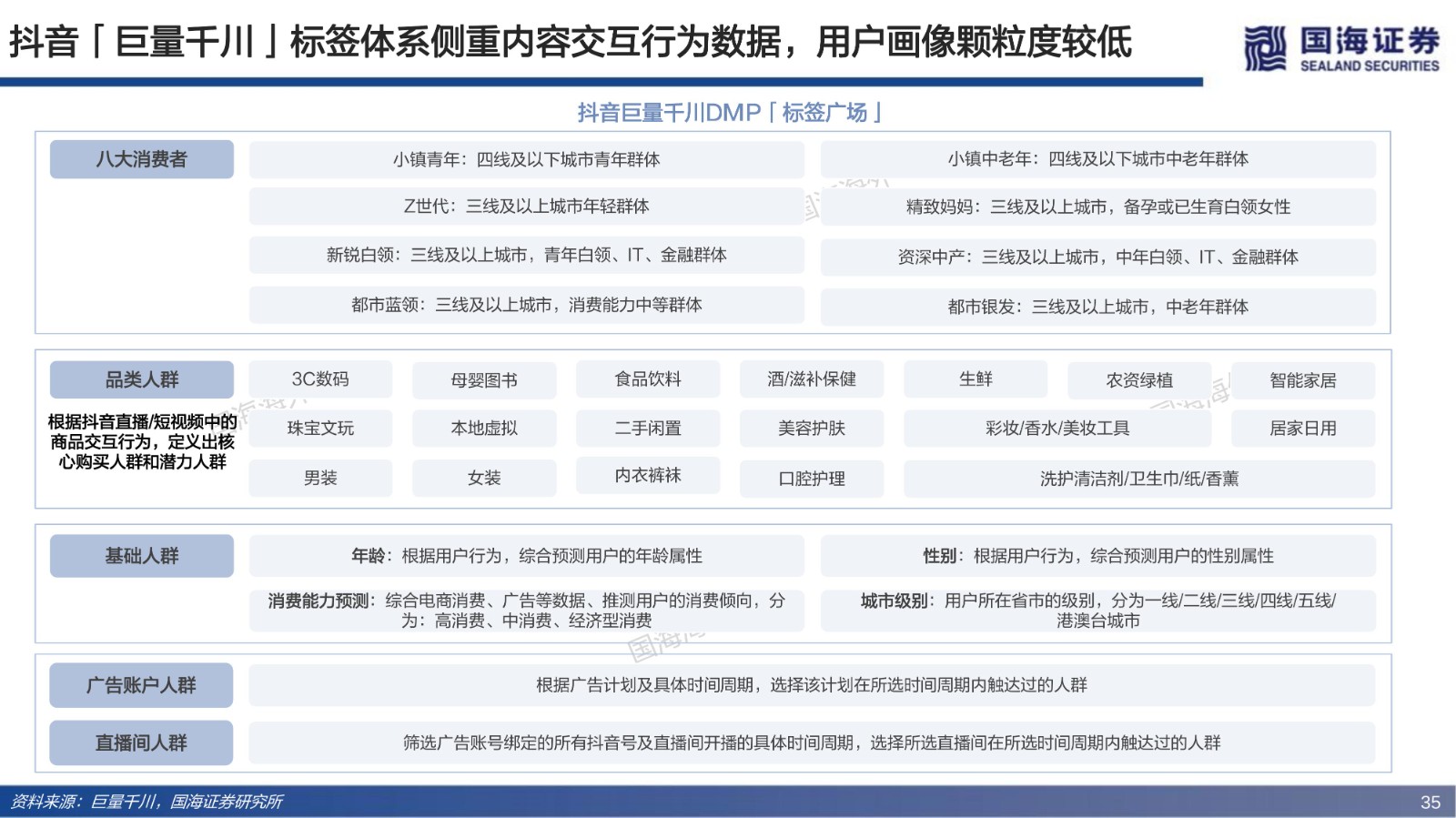Select the 直播间人群 category label
1456x818 pixels.
click(x=141, y=743)
